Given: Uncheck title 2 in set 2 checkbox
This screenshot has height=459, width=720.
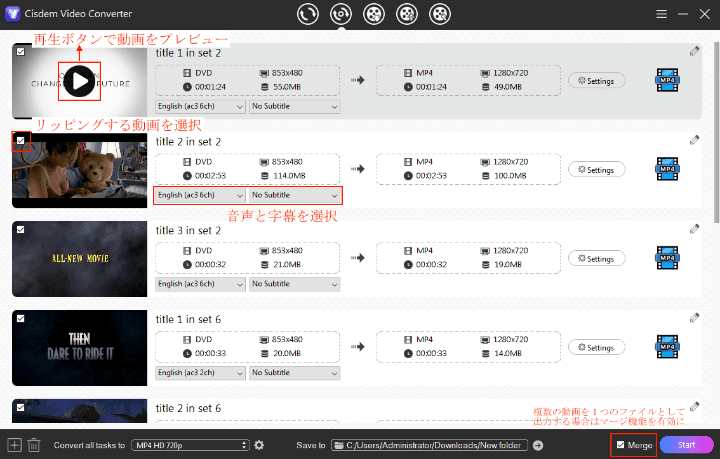Looking at the screenshot, I should coord(21,140).
